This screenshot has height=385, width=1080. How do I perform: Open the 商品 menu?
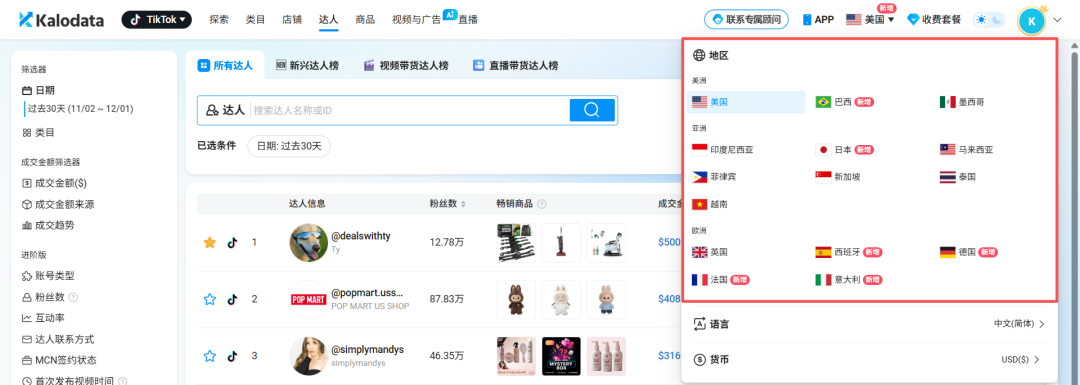point(365,20)
